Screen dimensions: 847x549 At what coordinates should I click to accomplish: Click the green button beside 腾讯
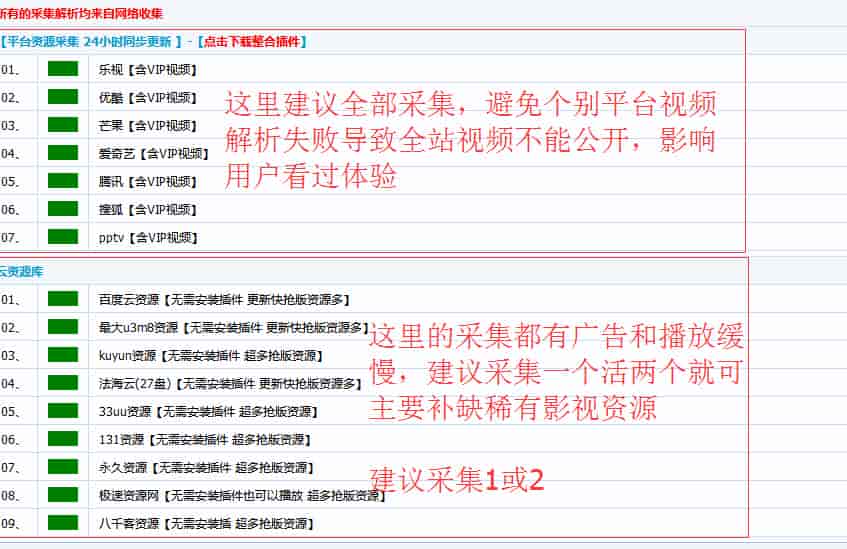pyautogui.click(x=63, y=180)
